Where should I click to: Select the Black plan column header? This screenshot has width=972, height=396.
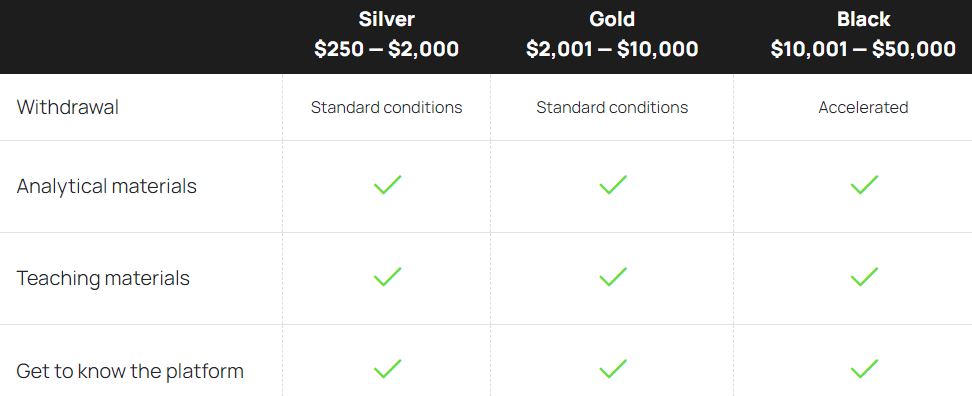[x=863, y=34]
